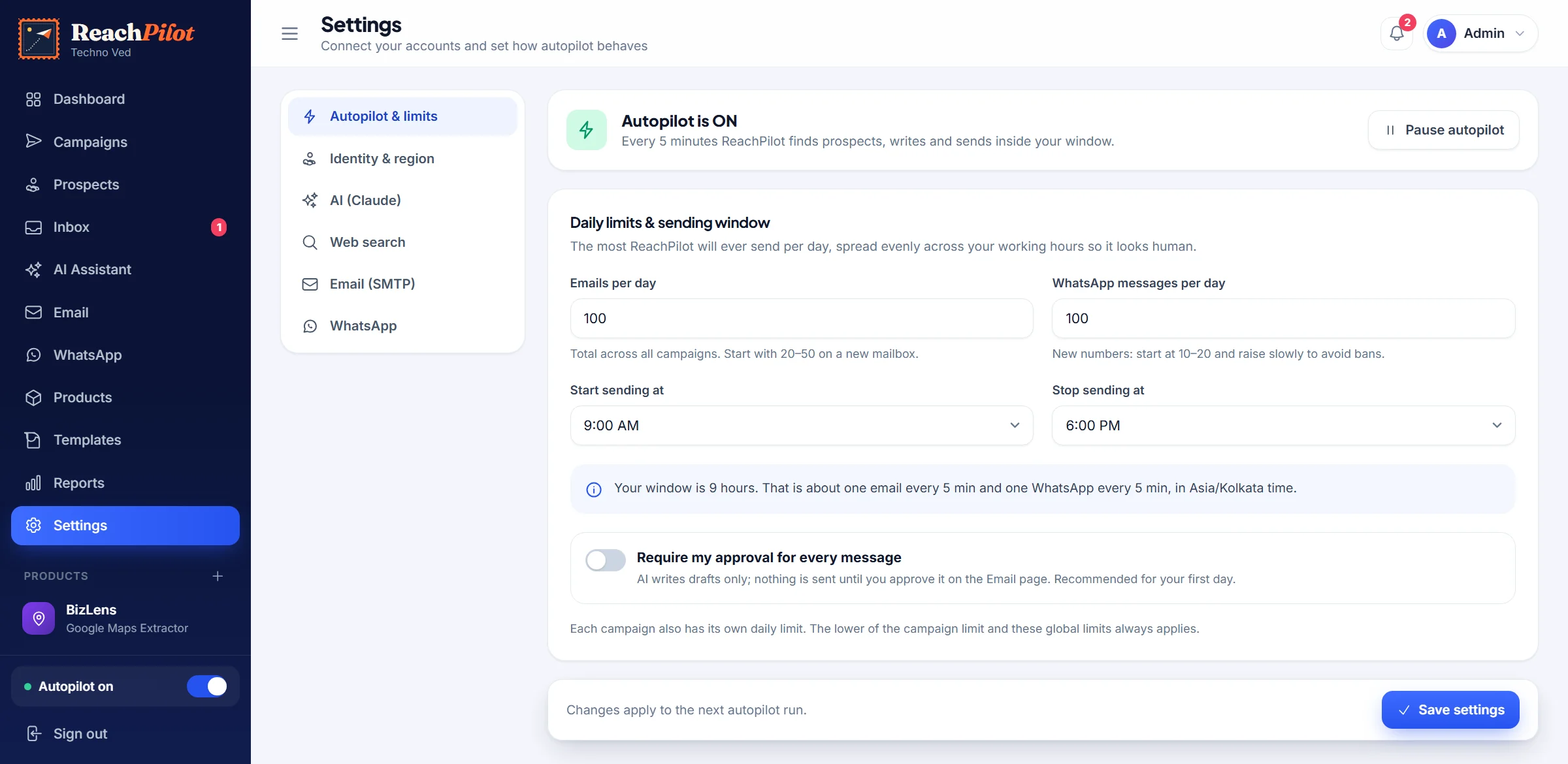Click Save settings button
The height and width of the screenshot is (764, 1568).
tap(1450, 710)
